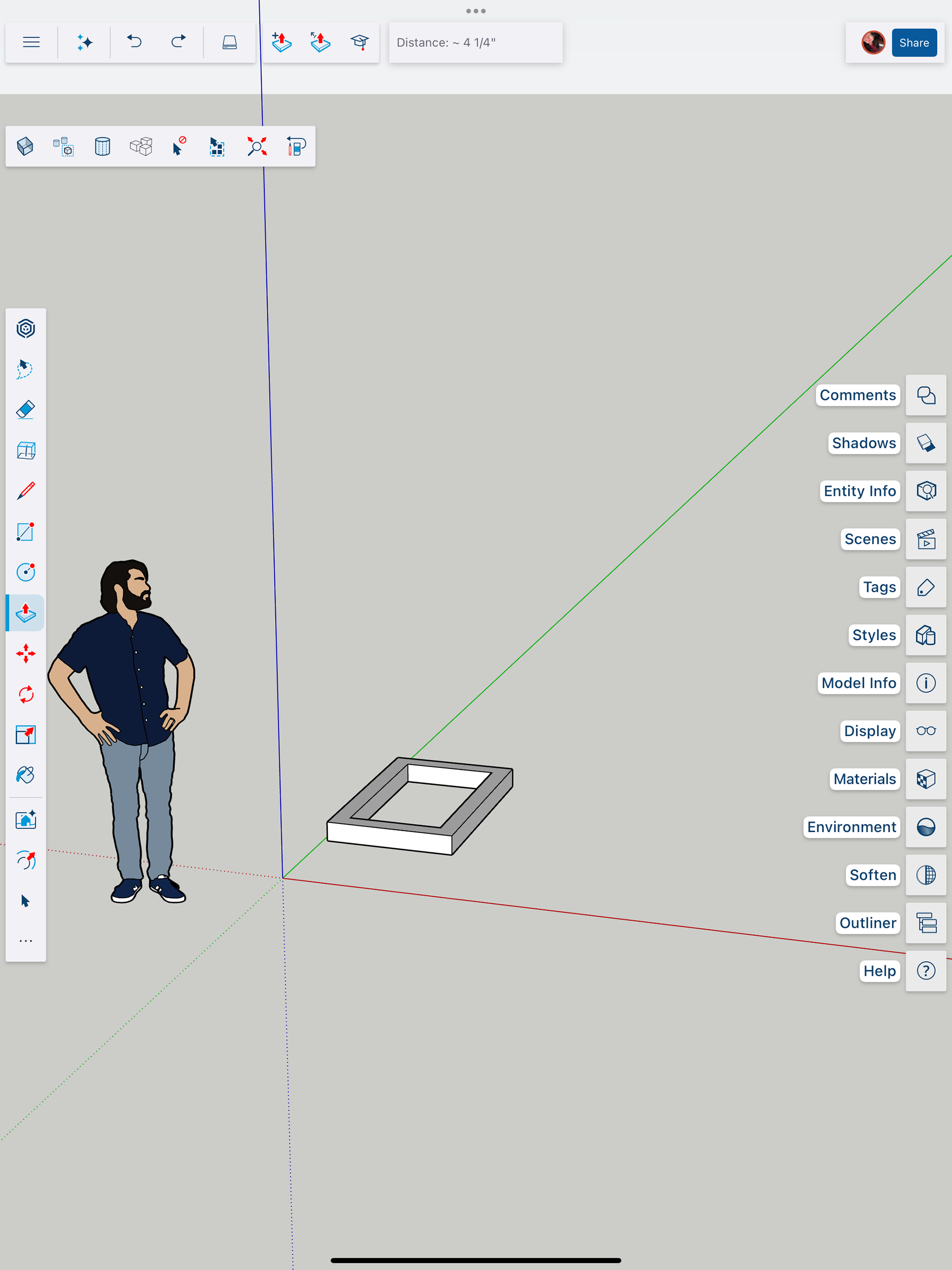This screenshot has height=1270, width=952.
Task: Open the Shadows panel
Action: click(x=925, y=443)
